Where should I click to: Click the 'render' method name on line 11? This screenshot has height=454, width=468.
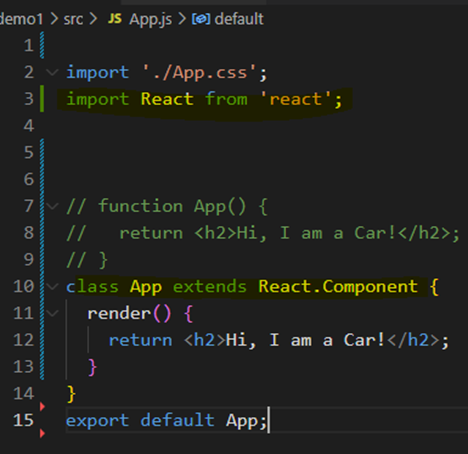(x=119, y=314)
